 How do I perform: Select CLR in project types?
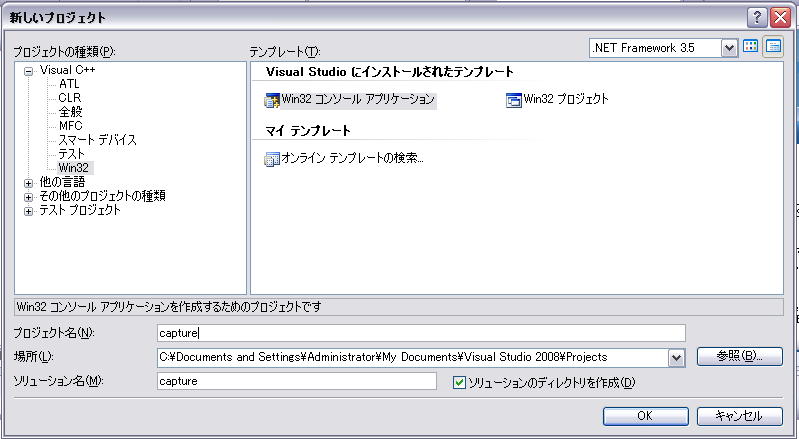(69, 98)
